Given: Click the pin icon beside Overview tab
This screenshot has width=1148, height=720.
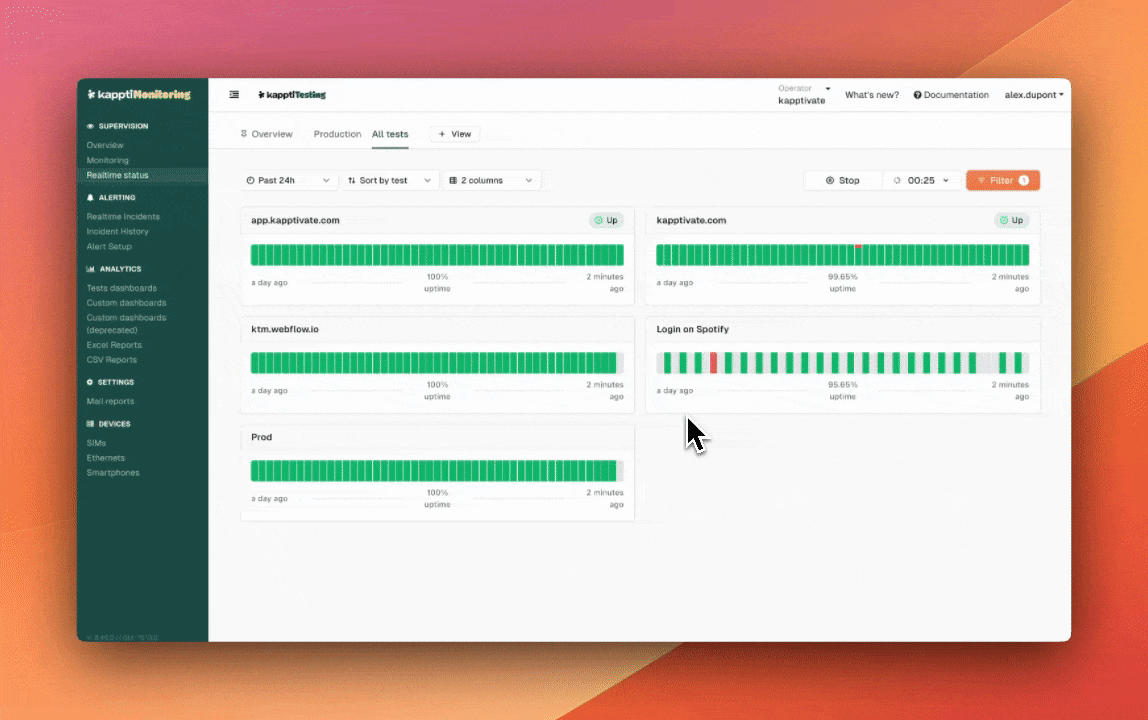Looking at the screenshot, I should (x=244, y=134).
